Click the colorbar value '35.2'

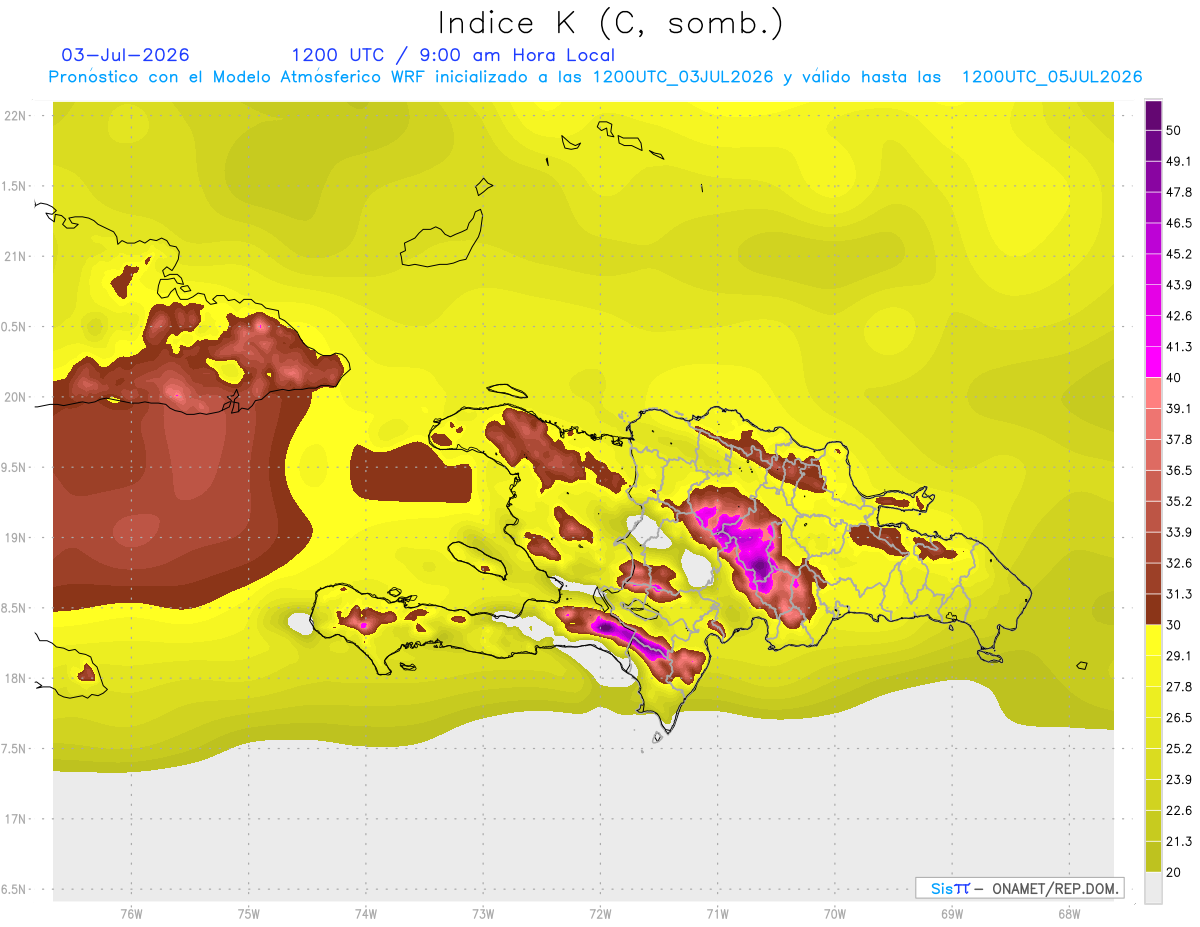[x=1179, y=501]
